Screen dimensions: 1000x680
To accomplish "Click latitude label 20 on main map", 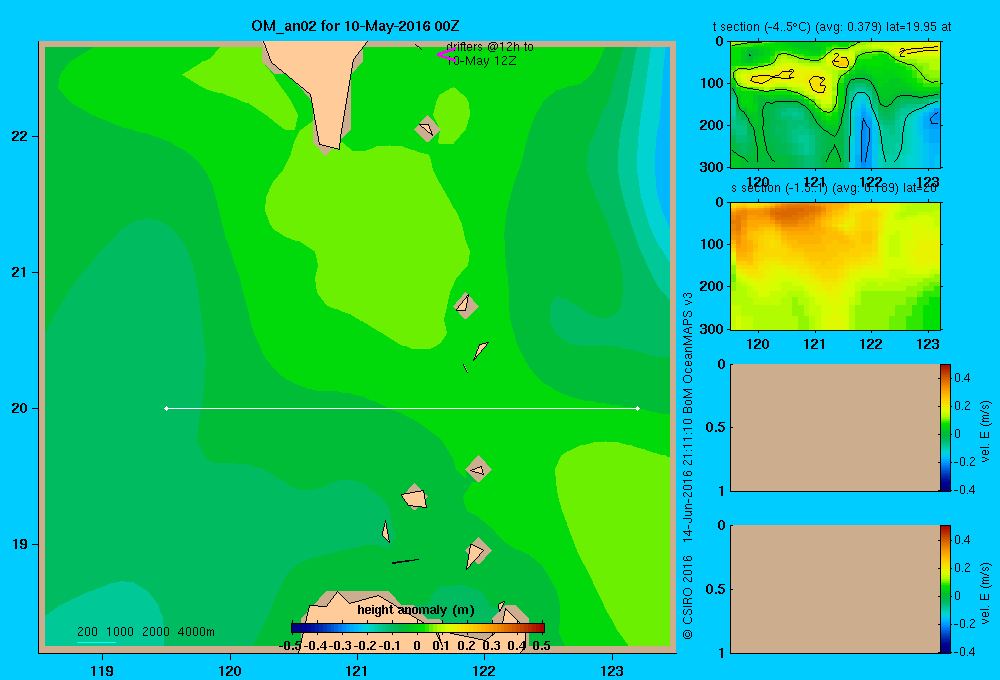I will pyautogui.click(x=19, y=408).
